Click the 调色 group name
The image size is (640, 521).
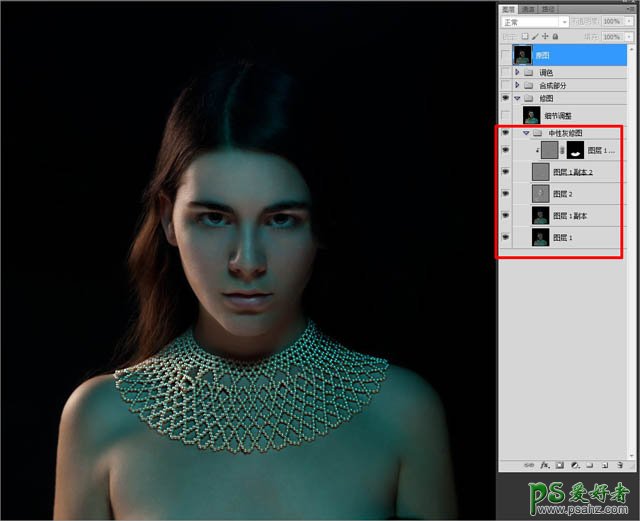546,73
